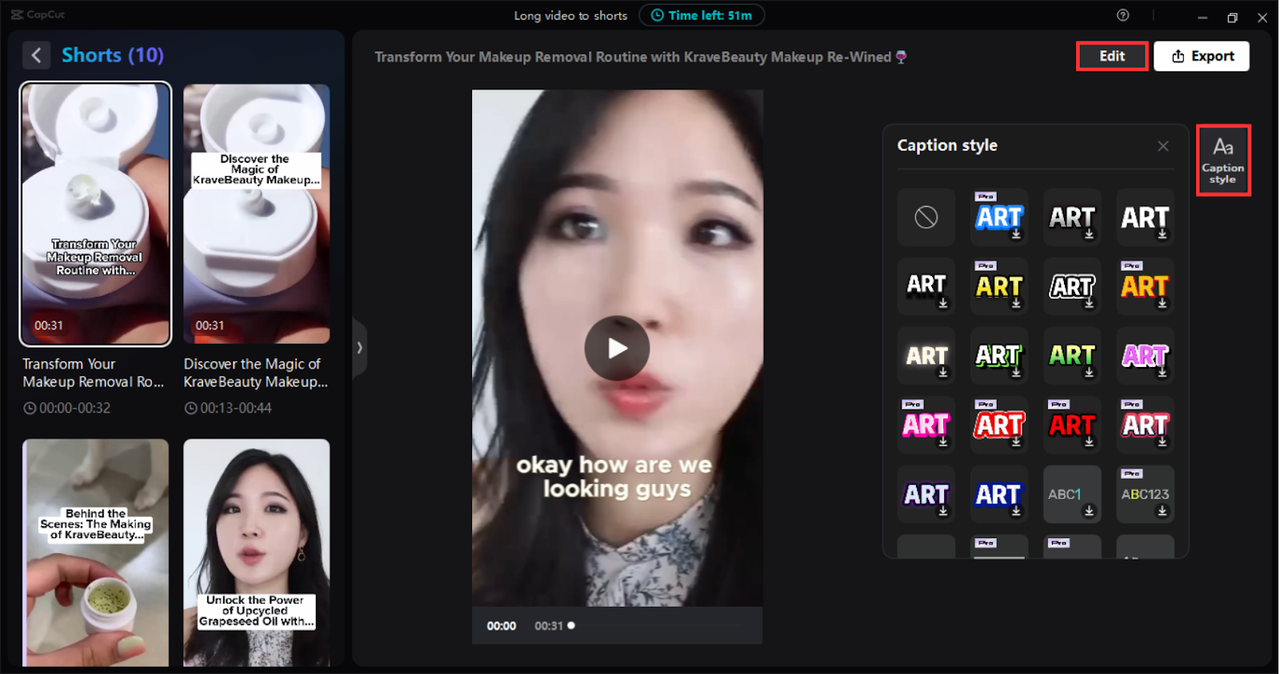Click the Shorts (10) heading
Image resolution: width=1280 pixels, height=674 pixels.
pos(113,55)
